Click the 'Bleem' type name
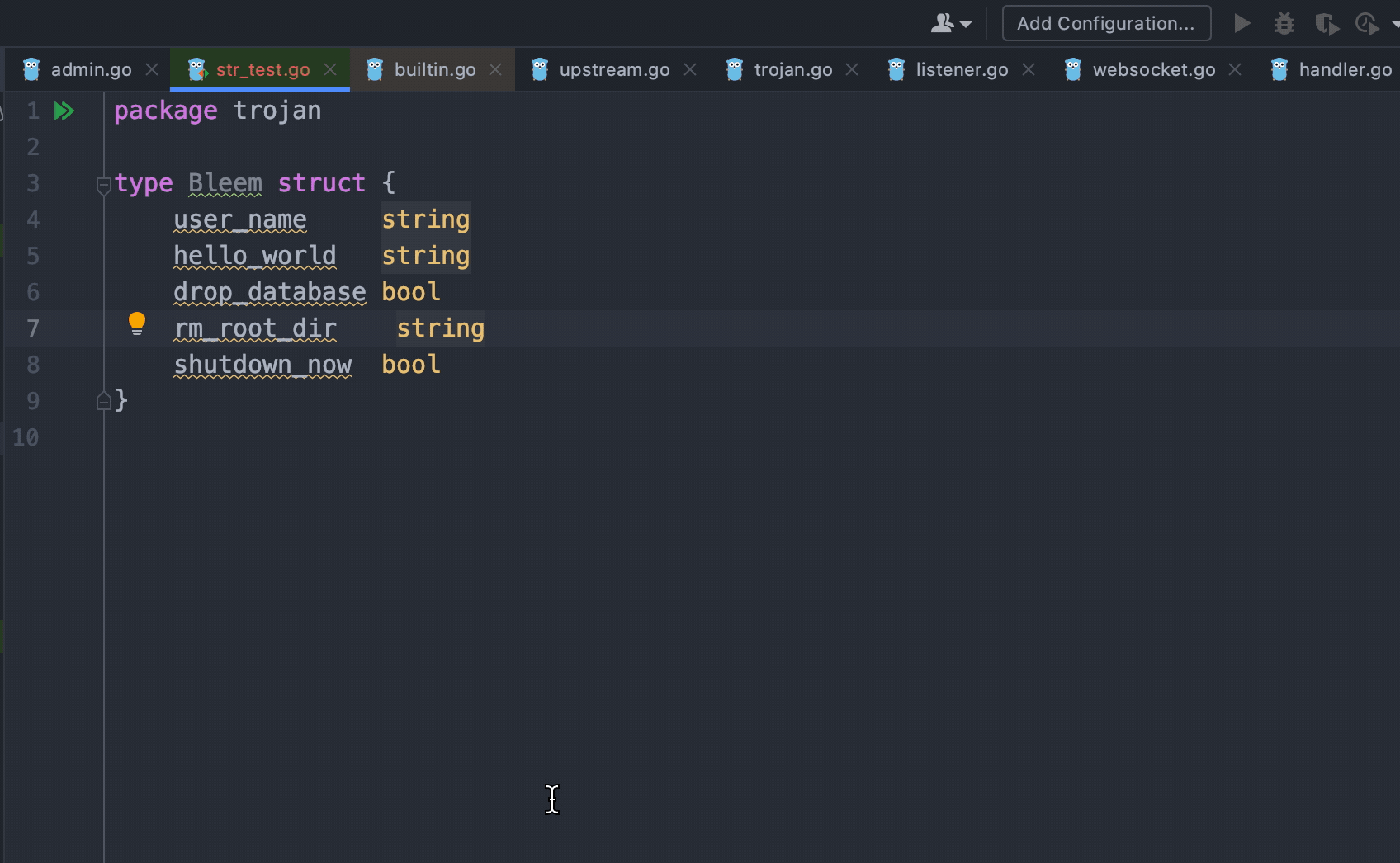The width and height of the screenshot is (1400, 863). coord(225,183)
